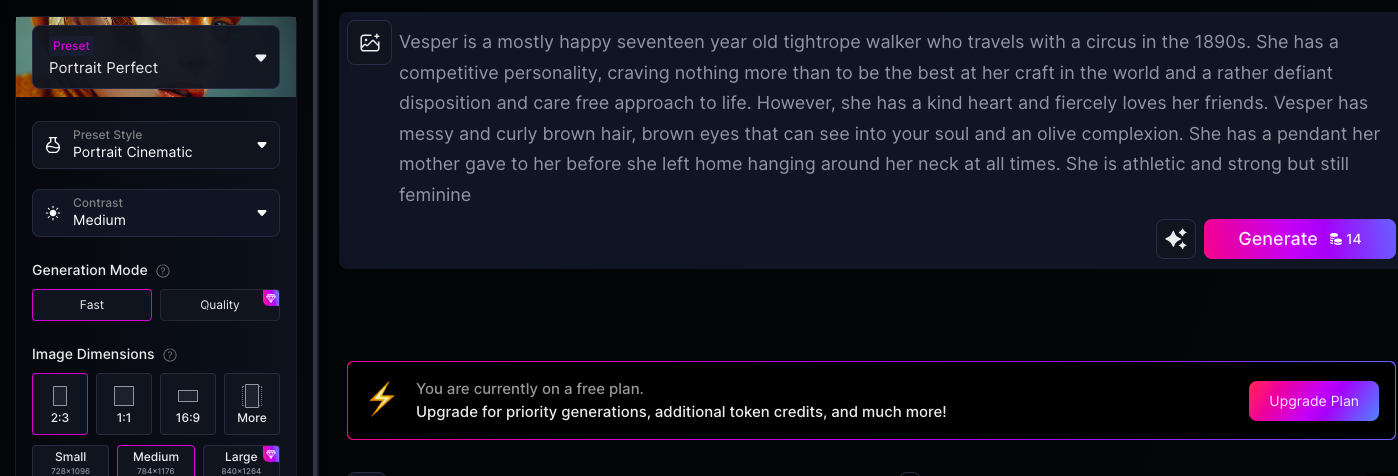This screenshot has width=1398, height=476.
Task: Click the sparkle prompt enhance icon
Action: tap(1176, 239)
